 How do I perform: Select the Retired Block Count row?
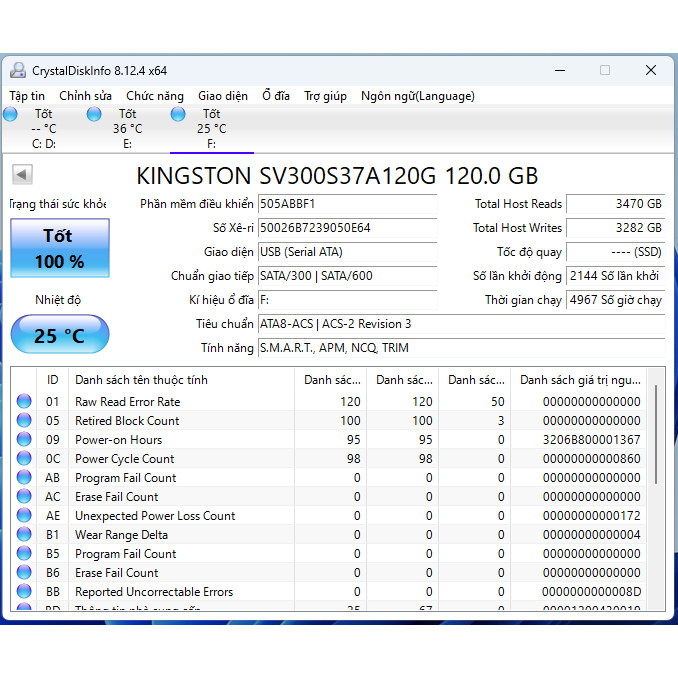tap(329, 421)
